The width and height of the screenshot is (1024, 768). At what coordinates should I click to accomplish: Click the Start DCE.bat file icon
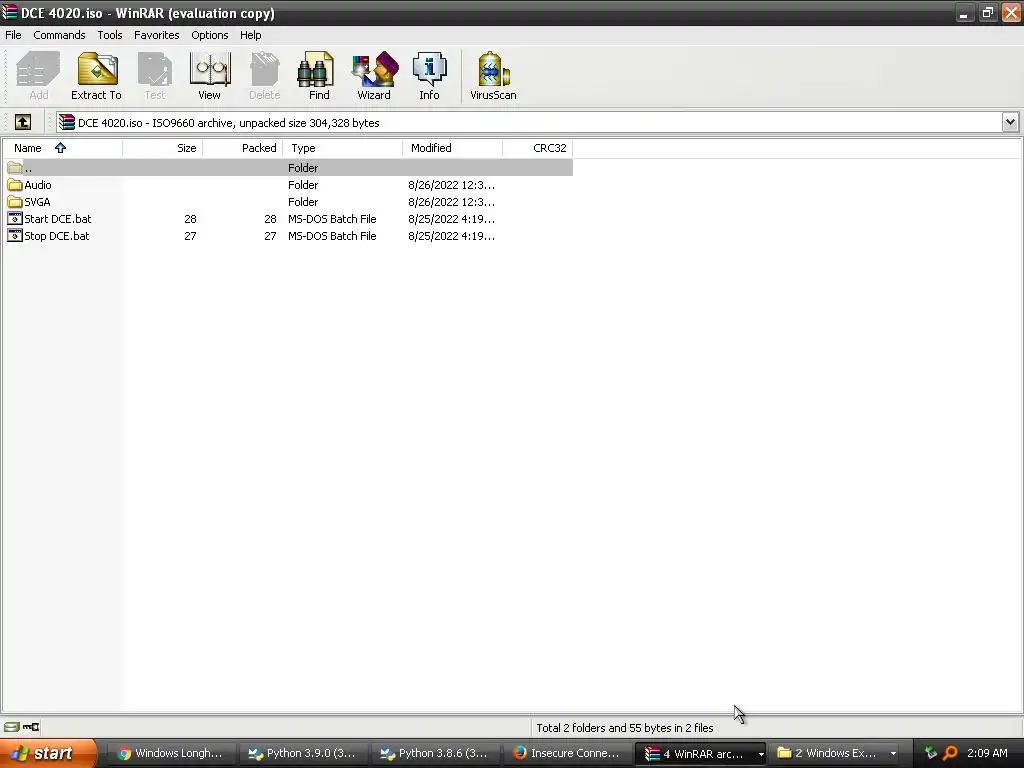point(14,219)
